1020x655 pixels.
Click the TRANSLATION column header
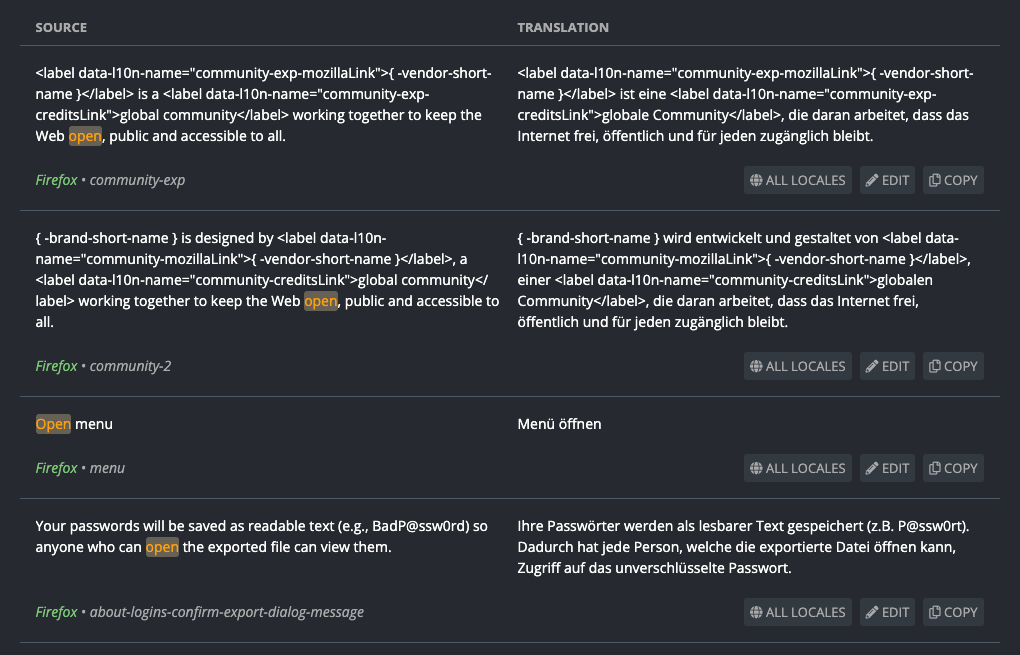pos(562,27)
